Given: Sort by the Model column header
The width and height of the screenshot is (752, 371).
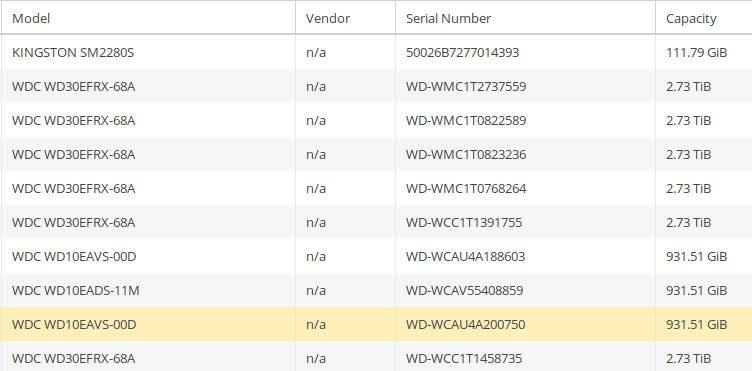Looking at the screenshot, I should pyautogui.click(x=148, y=18).
